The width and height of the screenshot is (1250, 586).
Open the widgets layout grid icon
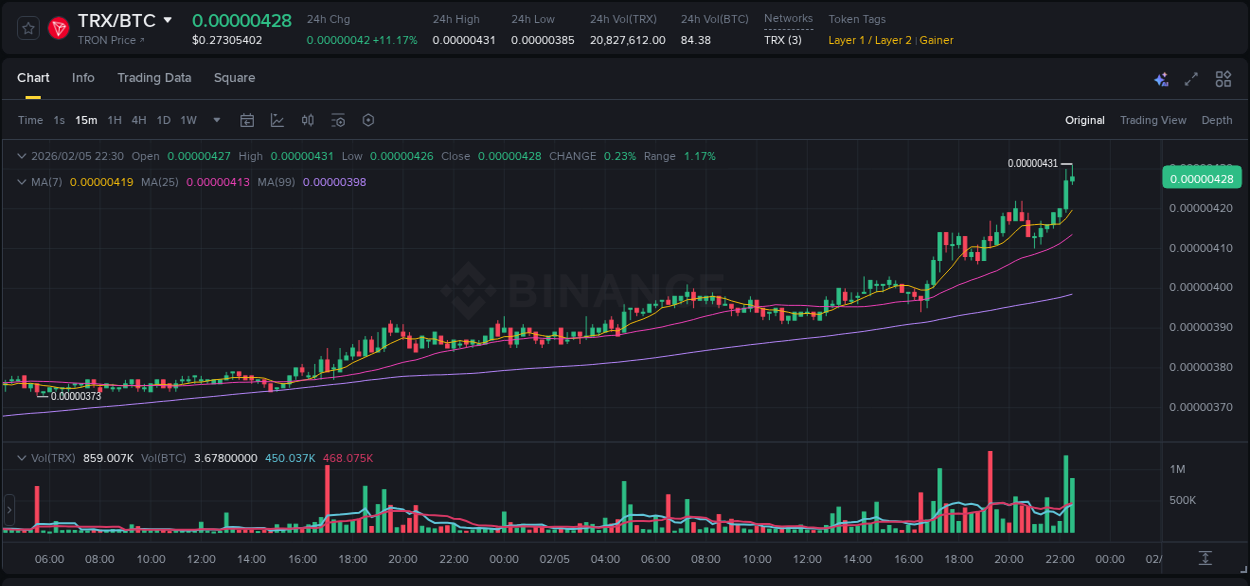point(1222,78)
